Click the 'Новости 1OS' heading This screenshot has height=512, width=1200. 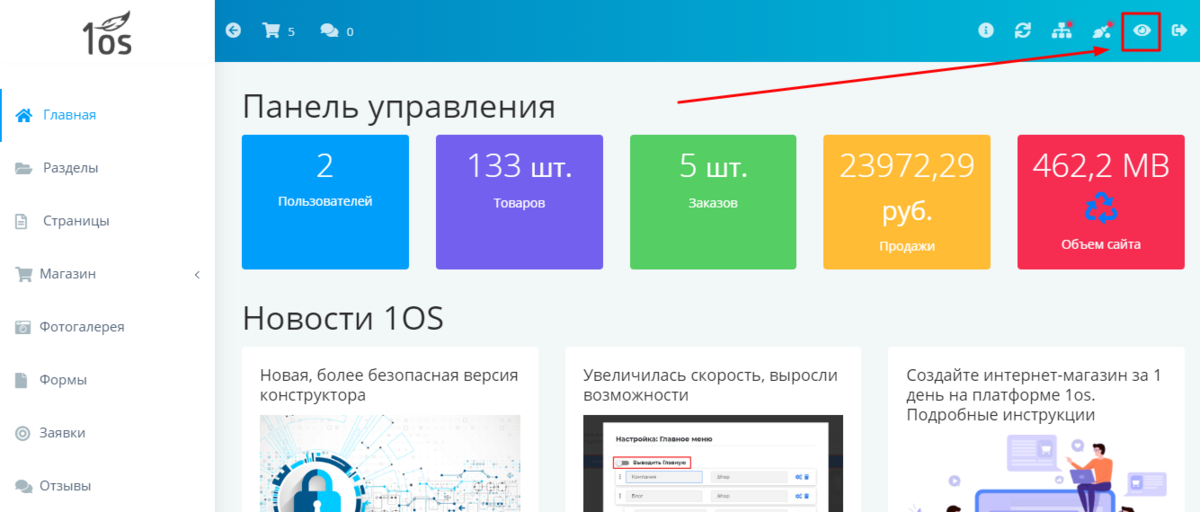[343, 318]
